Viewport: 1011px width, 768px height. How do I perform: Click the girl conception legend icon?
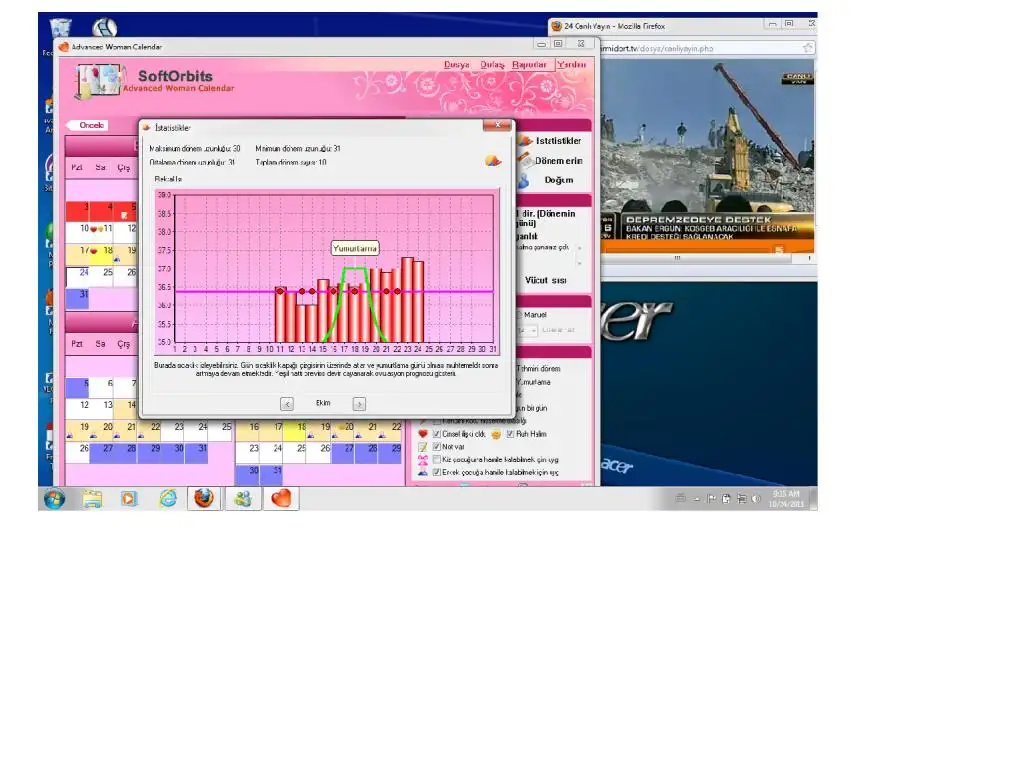[423, 460]
